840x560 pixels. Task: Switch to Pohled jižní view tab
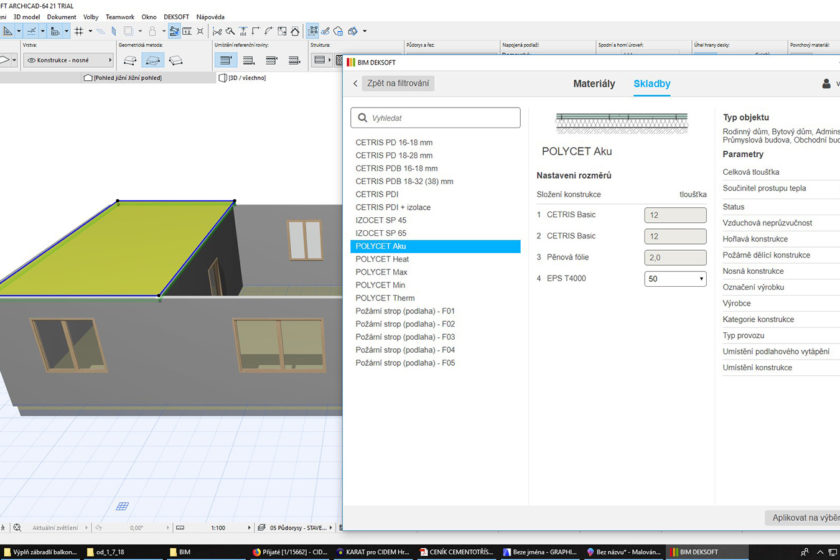pyautogui.click(x=123, y=78)
